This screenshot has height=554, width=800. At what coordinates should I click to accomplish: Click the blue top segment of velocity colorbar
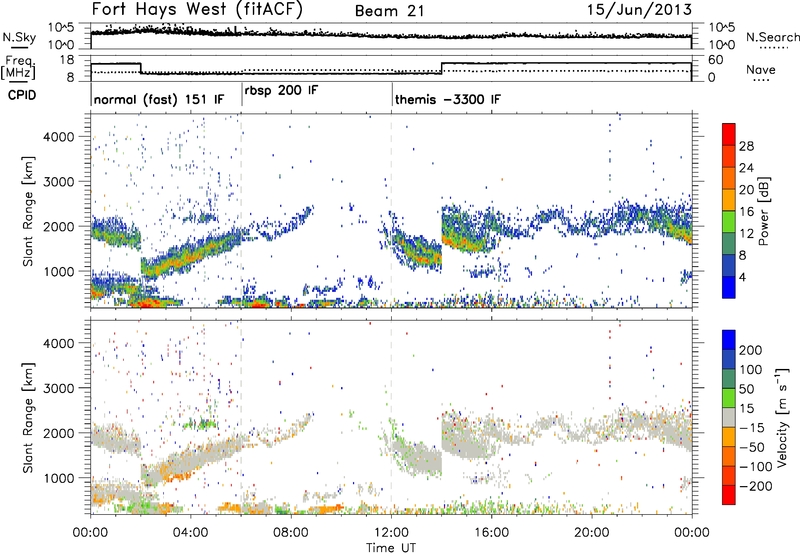click(x=729, y=340)
